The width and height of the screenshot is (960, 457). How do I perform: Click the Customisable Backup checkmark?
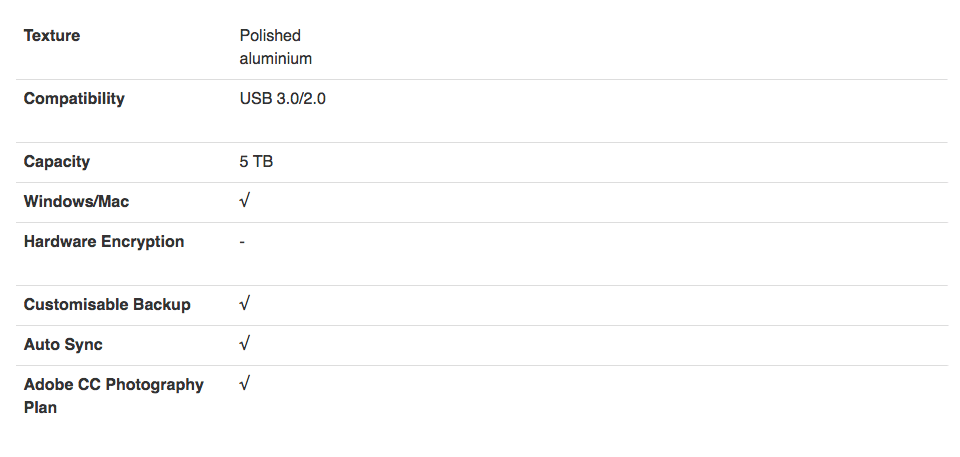coord(244,304)
